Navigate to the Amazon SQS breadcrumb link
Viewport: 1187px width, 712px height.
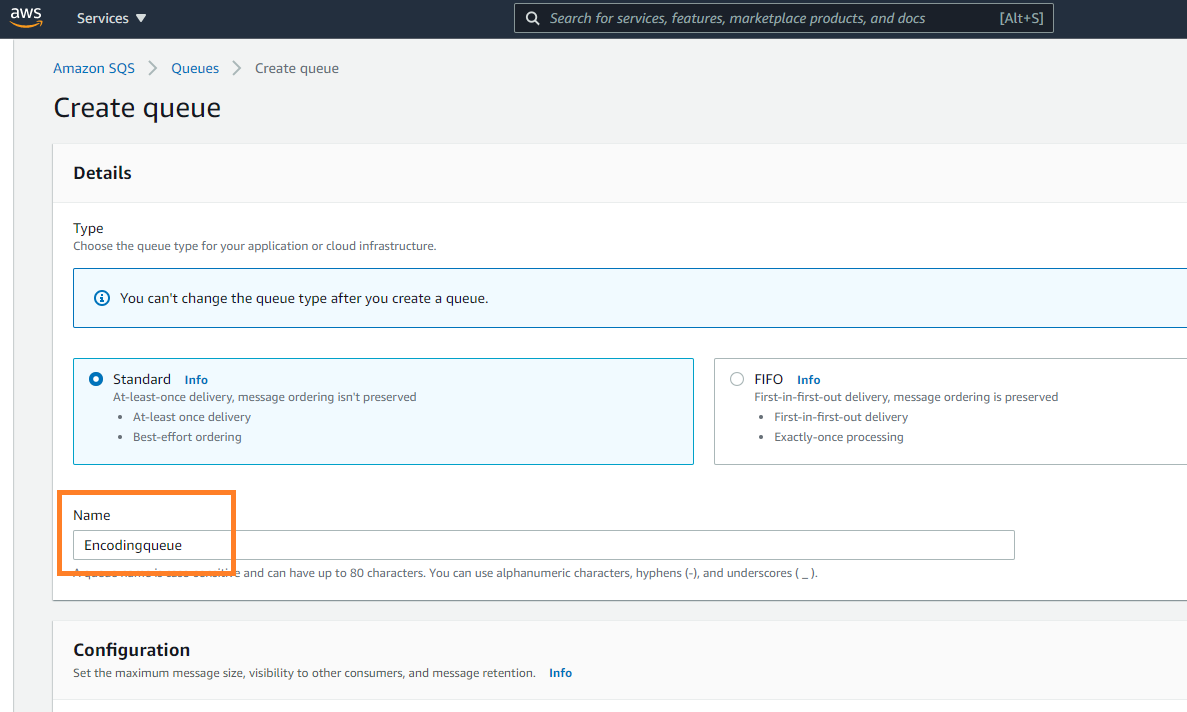coord(94,67)
